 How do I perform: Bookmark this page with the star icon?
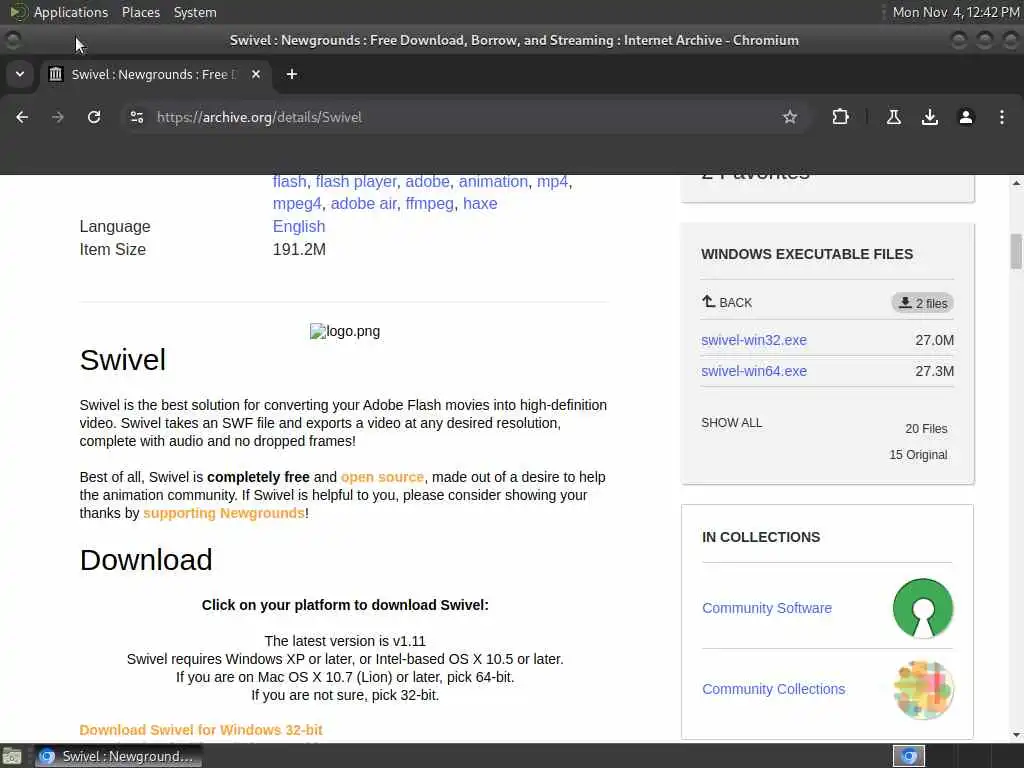coord(790,117)
